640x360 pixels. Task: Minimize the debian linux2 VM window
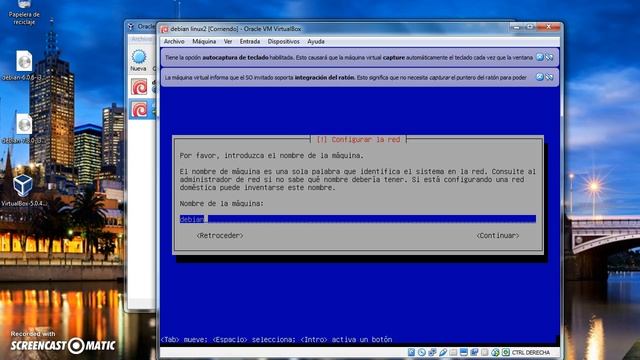(x=516, y=27)
